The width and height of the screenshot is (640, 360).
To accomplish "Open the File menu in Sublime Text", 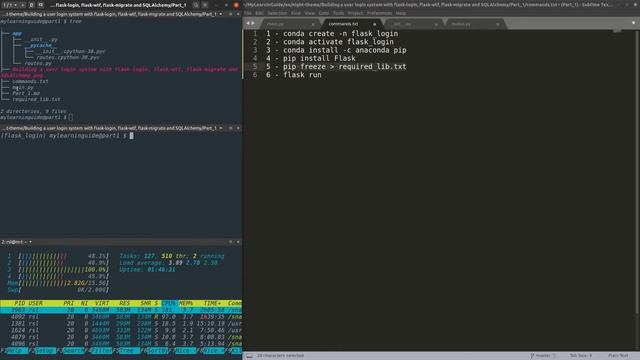I will [248, 13].
